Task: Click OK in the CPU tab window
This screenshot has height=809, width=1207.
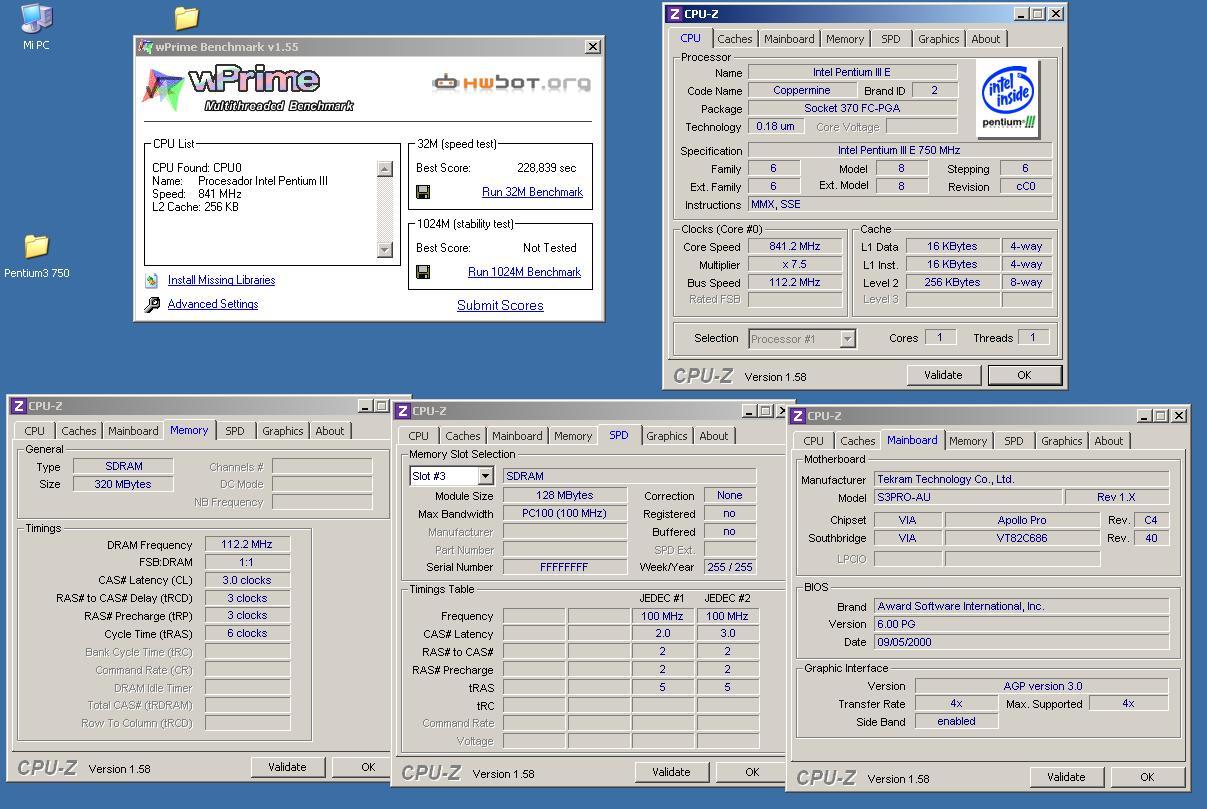Action: pos(1024,375)
